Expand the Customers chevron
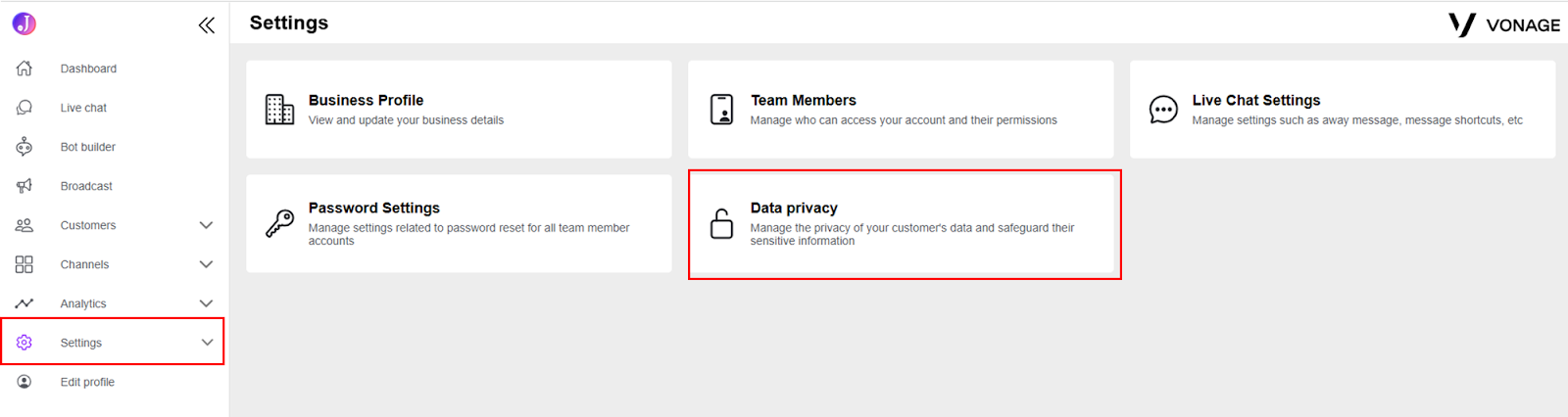This screenshot has height=417, width=1568. coord(206,225)
